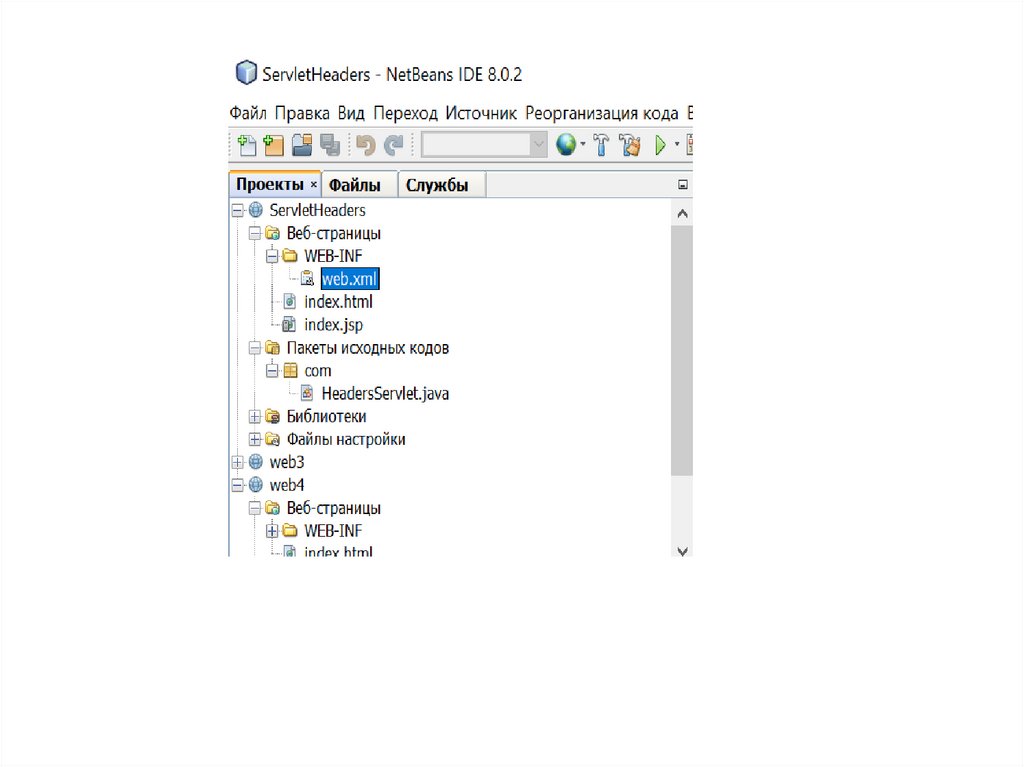Expand the web3 project

237,463
